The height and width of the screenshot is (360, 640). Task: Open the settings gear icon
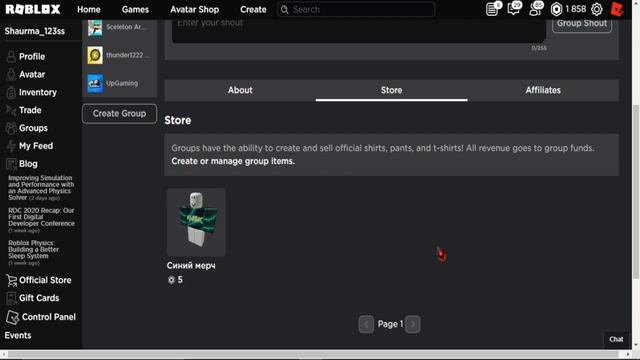click(x=597, y=9)
